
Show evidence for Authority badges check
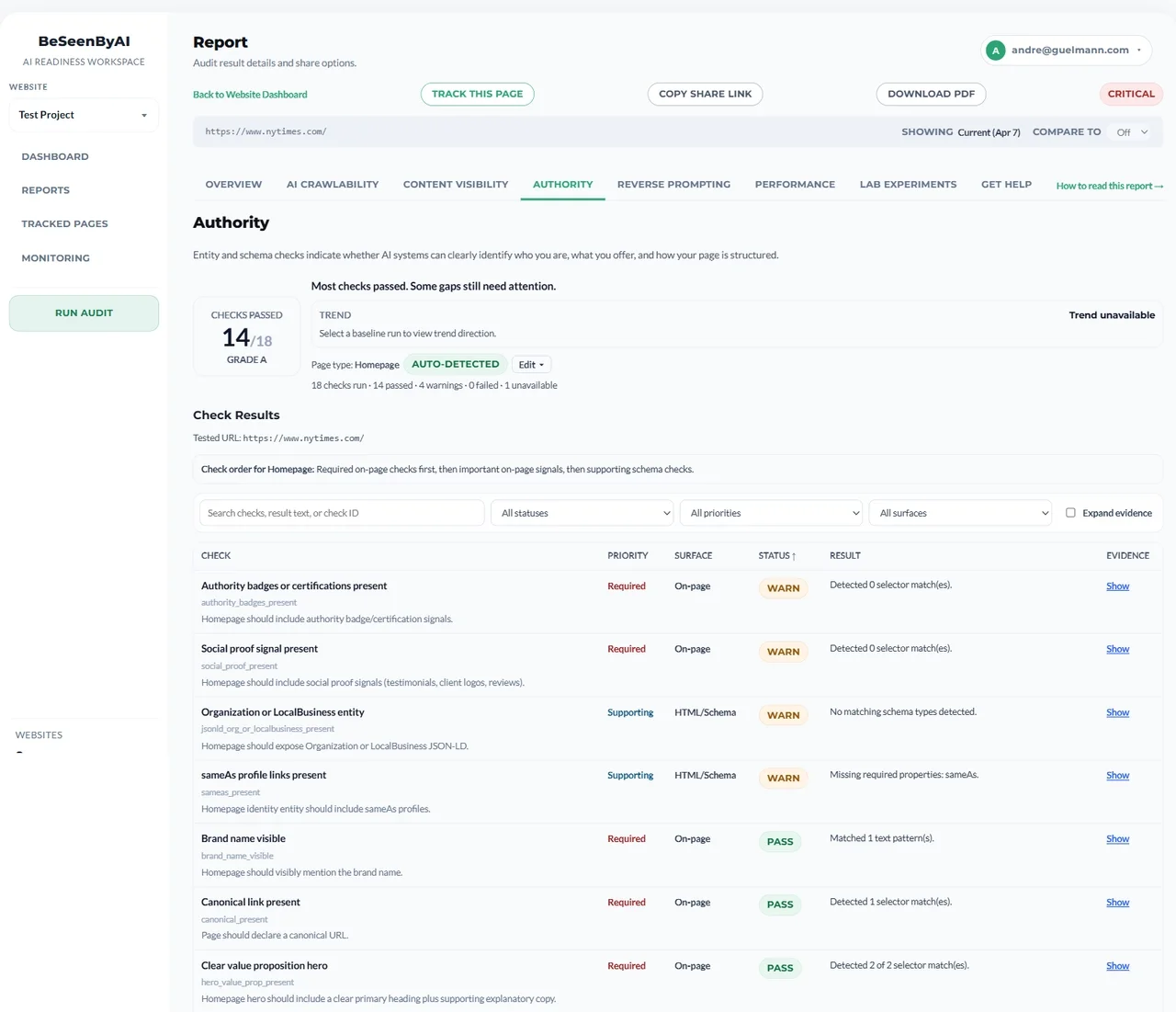pyautogui.click(x=1117, y=586)
